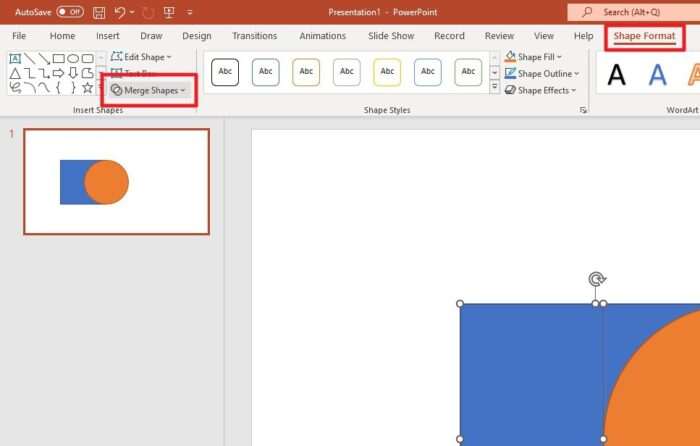The width and height of the screenshot is (700, 446).
Task: Apply blue WordArt A style
Action: [x=658, y=75]
